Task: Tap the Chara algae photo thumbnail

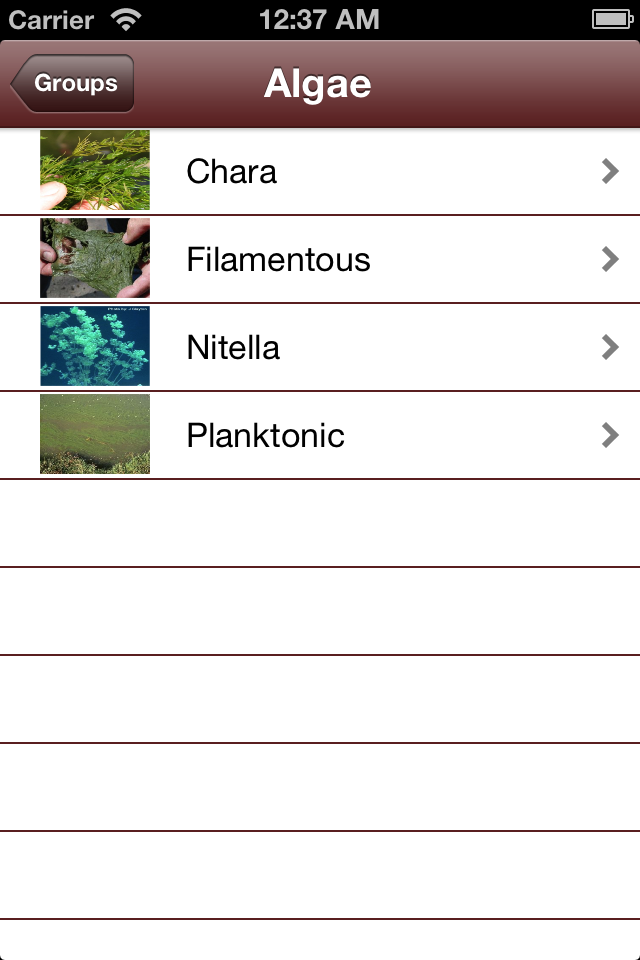Action: tap(95, 171)
